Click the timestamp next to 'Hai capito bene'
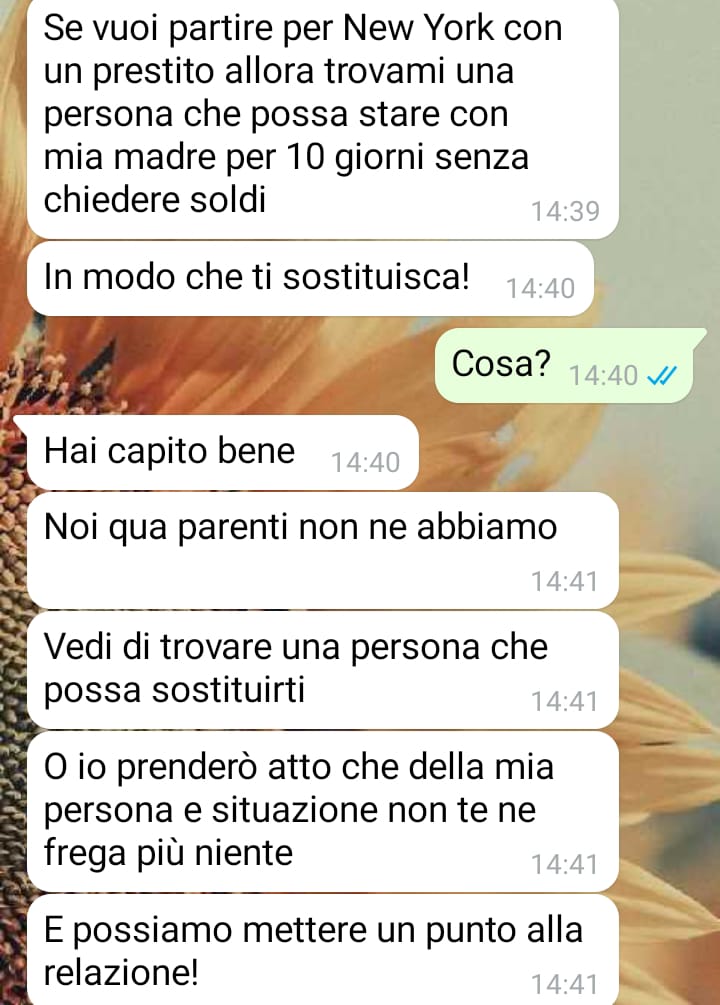The width and height of the screenshot is (720, 1005). [x=365, y=463]
